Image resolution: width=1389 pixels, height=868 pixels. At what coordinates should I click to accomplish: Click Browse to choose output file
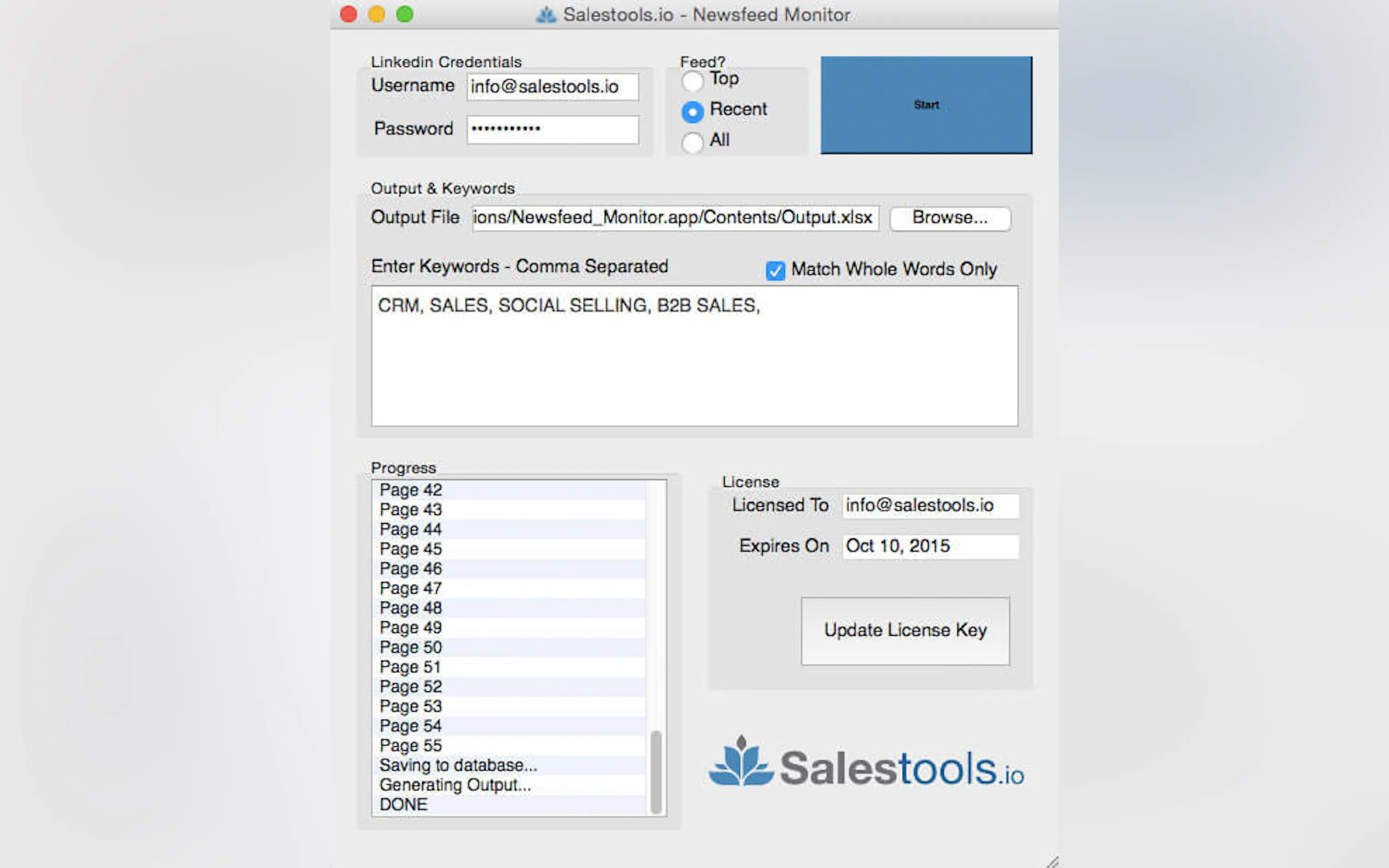coord(950,218)
